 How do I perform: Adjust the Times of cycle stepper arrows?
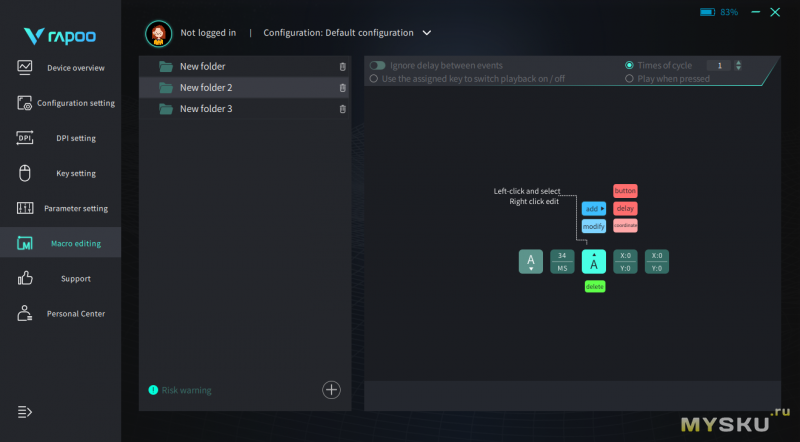point(738,65)
